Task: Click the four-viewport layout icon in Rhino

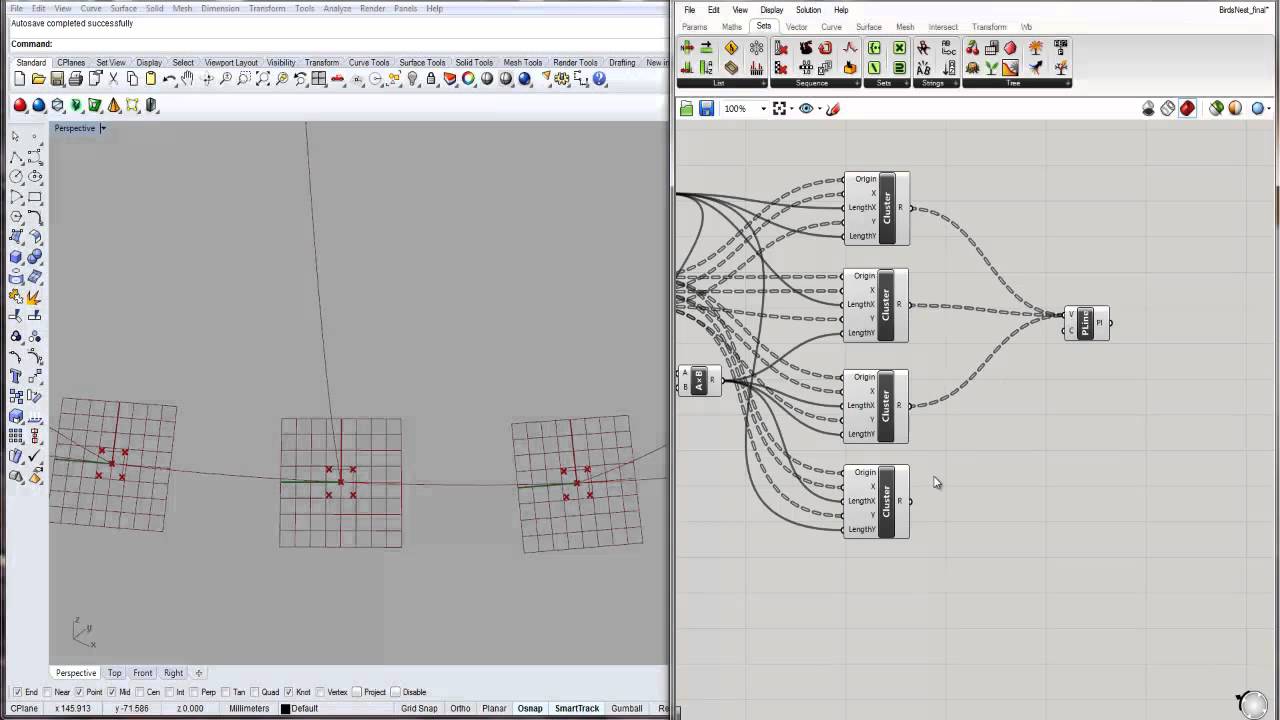Action: click(x=318, y=78)
